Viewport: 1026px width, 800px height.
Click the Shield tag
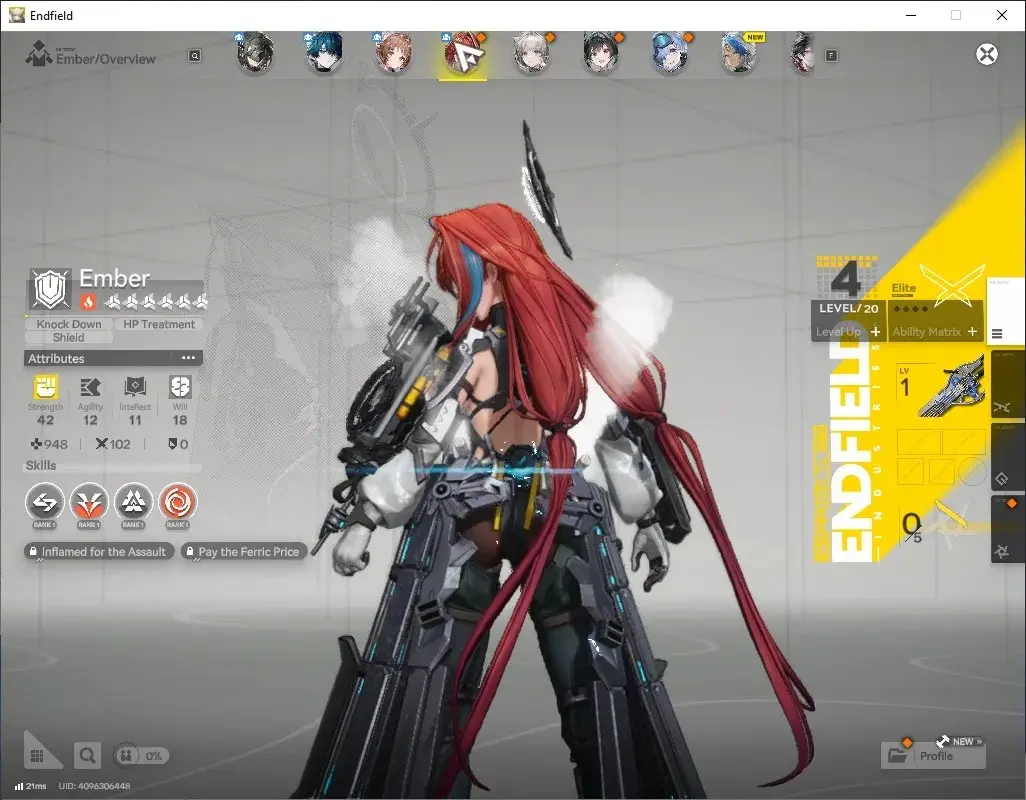click(x=69, y=338)
